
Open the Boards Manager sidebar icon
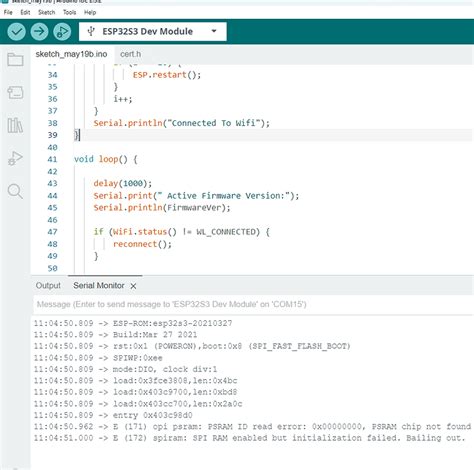pyautogui.click(x=15, y=92)
